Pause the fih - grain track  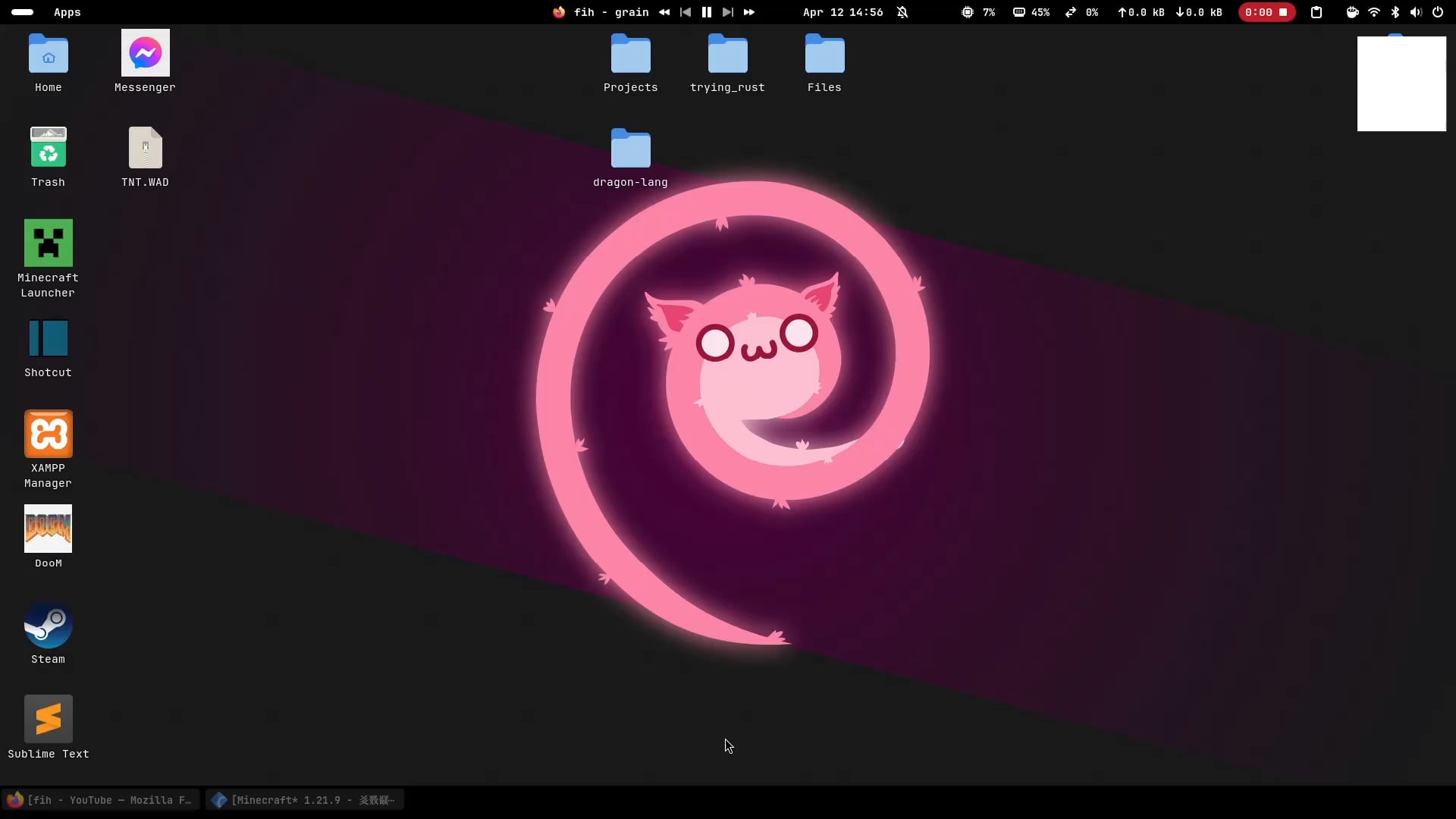(706, 12)
